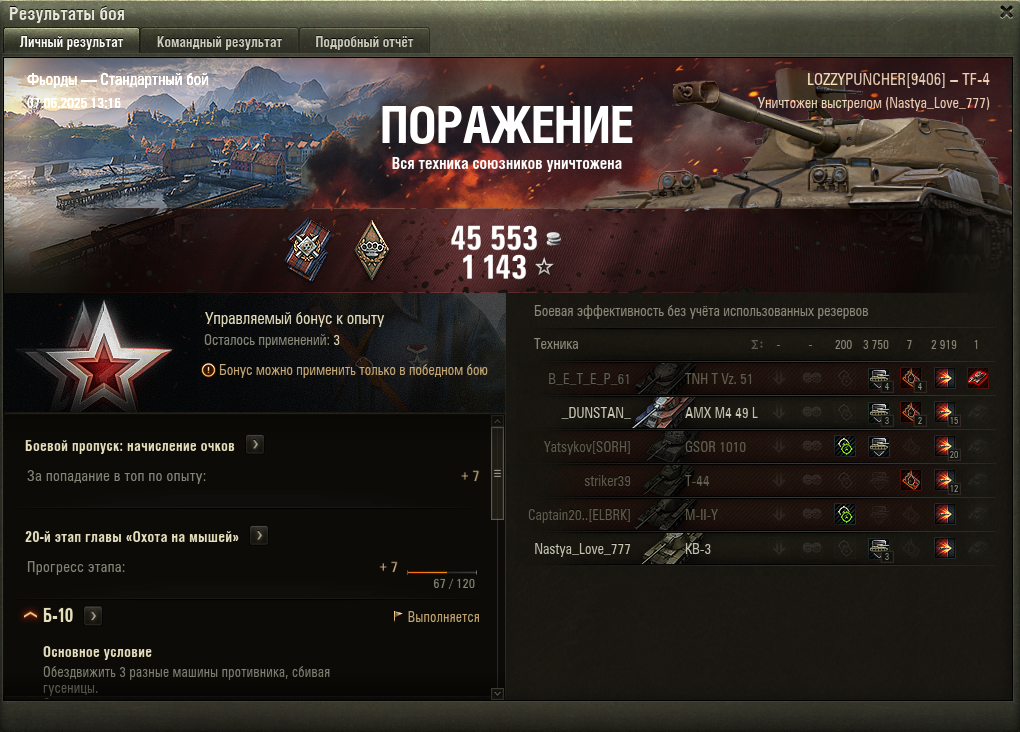Open the Командный результат tab
1020x732 pixels.
click(219, 42)
